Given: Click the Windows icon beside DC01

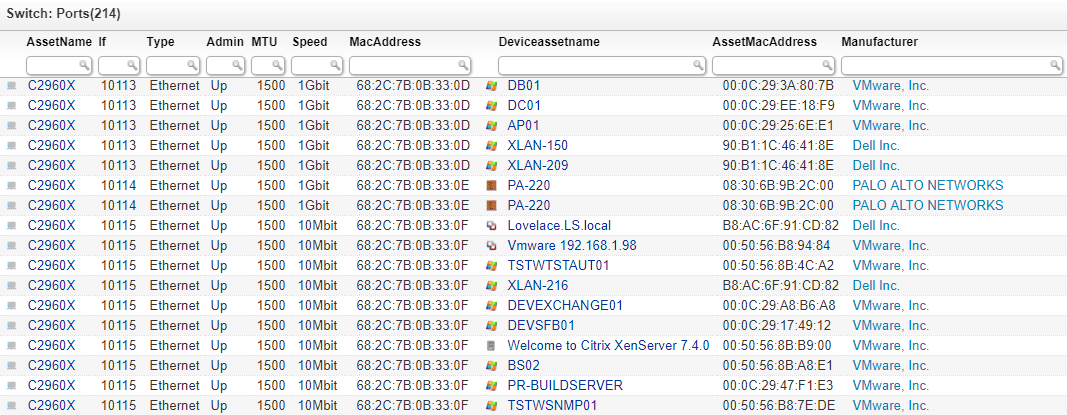Looking at the screenshot, I should coord(491,106).
